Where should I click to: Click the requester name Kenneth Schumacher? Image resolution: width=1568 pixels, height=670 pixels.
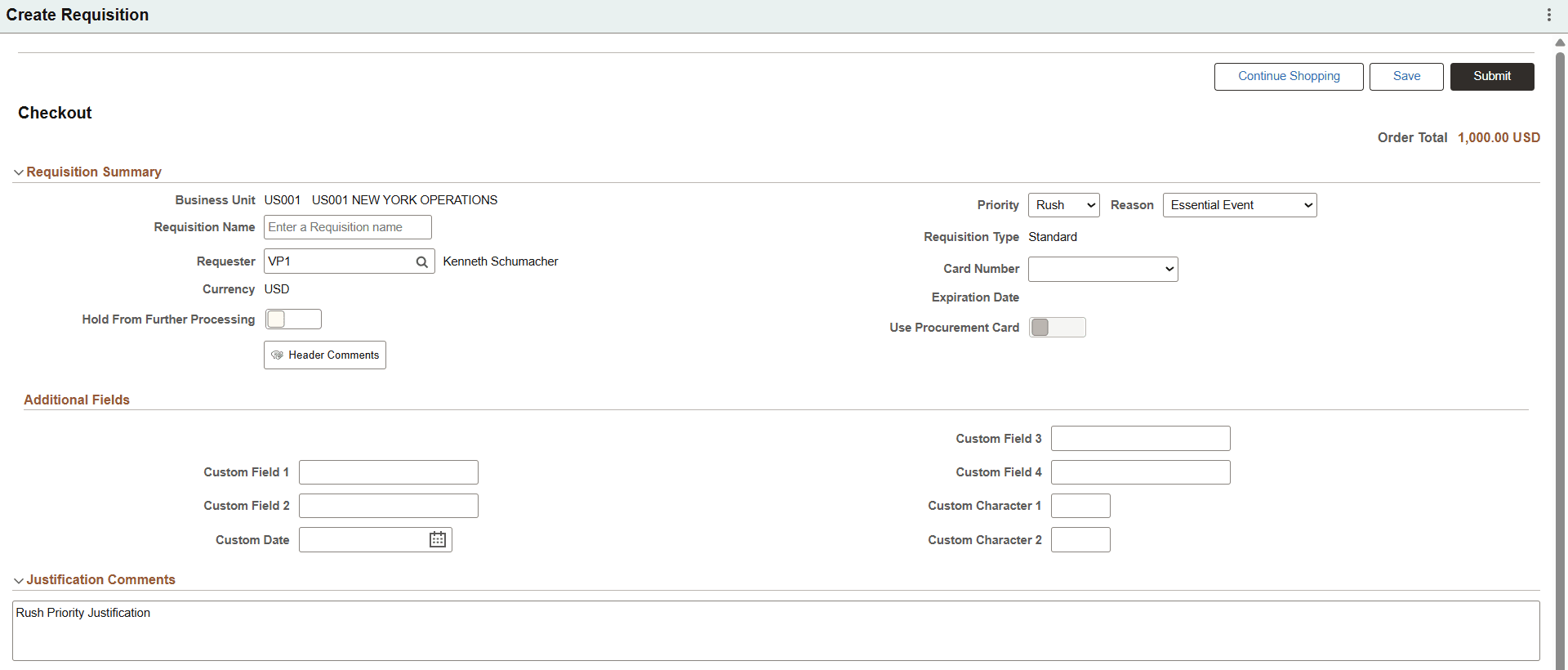coord(501,261)
